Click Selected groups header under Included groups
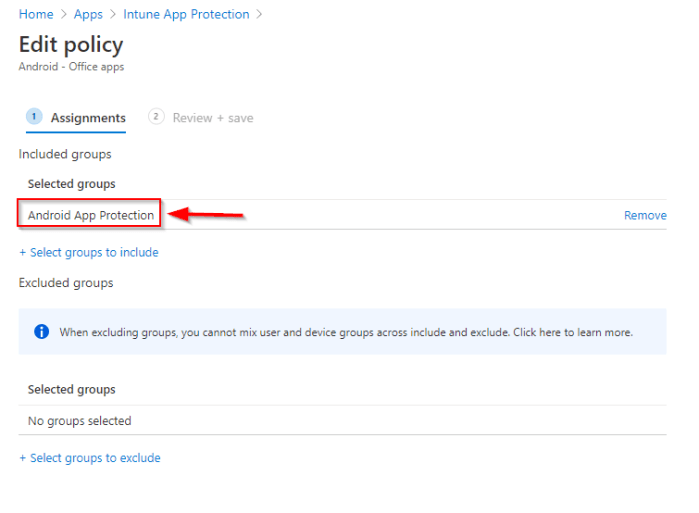Image resolution: width=699 pixels, height=513 pixels. coord(71,184)
